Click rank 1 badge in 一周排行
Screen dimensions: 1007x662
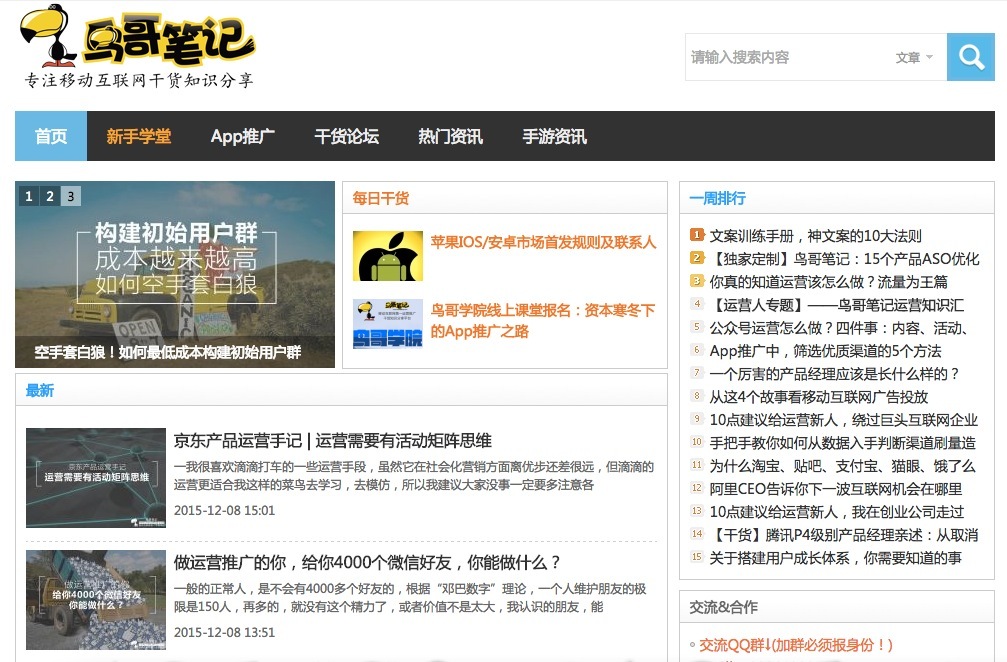(697, 236)
